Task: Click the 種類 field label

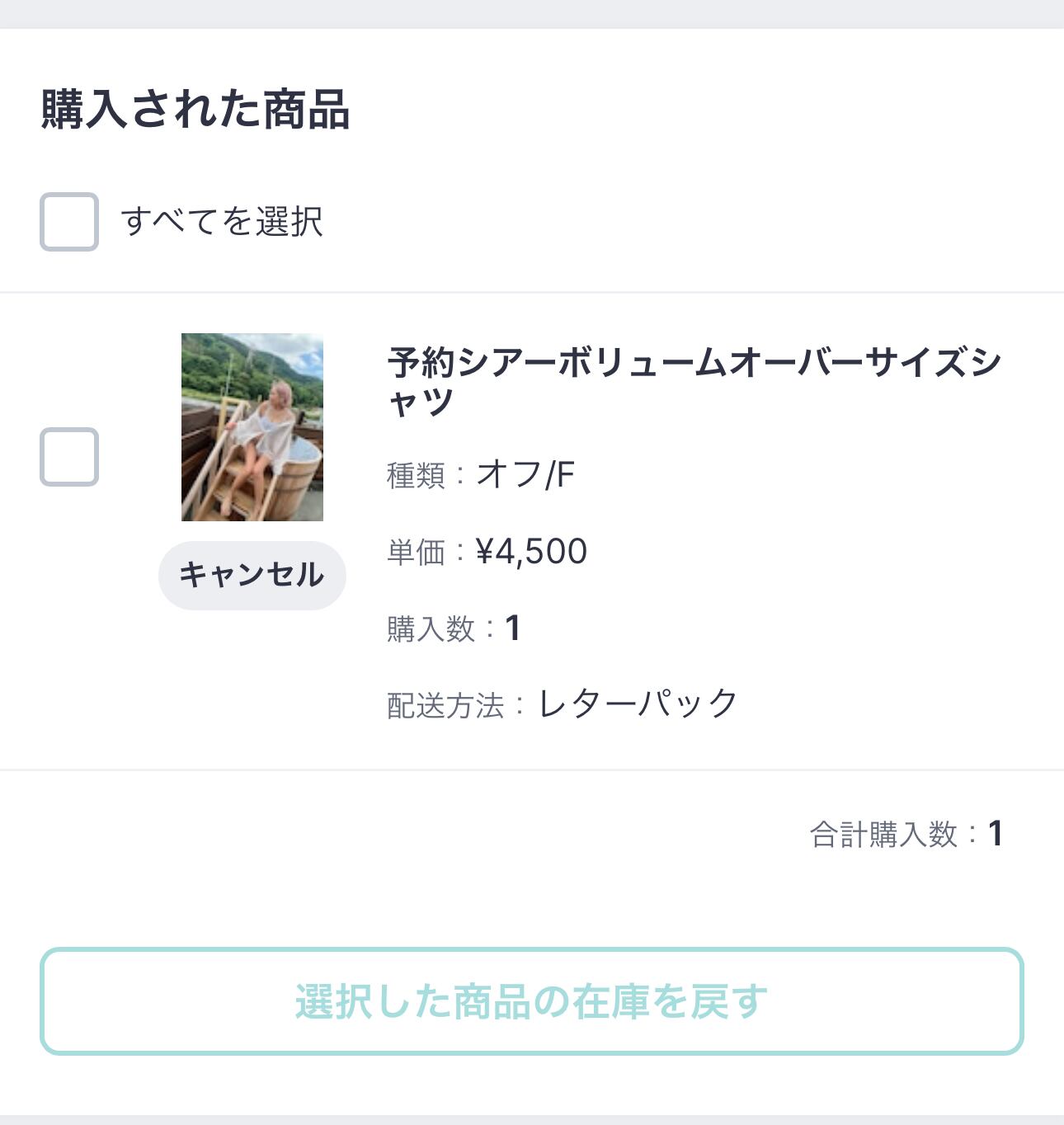Action: click(x=416, y=476)
